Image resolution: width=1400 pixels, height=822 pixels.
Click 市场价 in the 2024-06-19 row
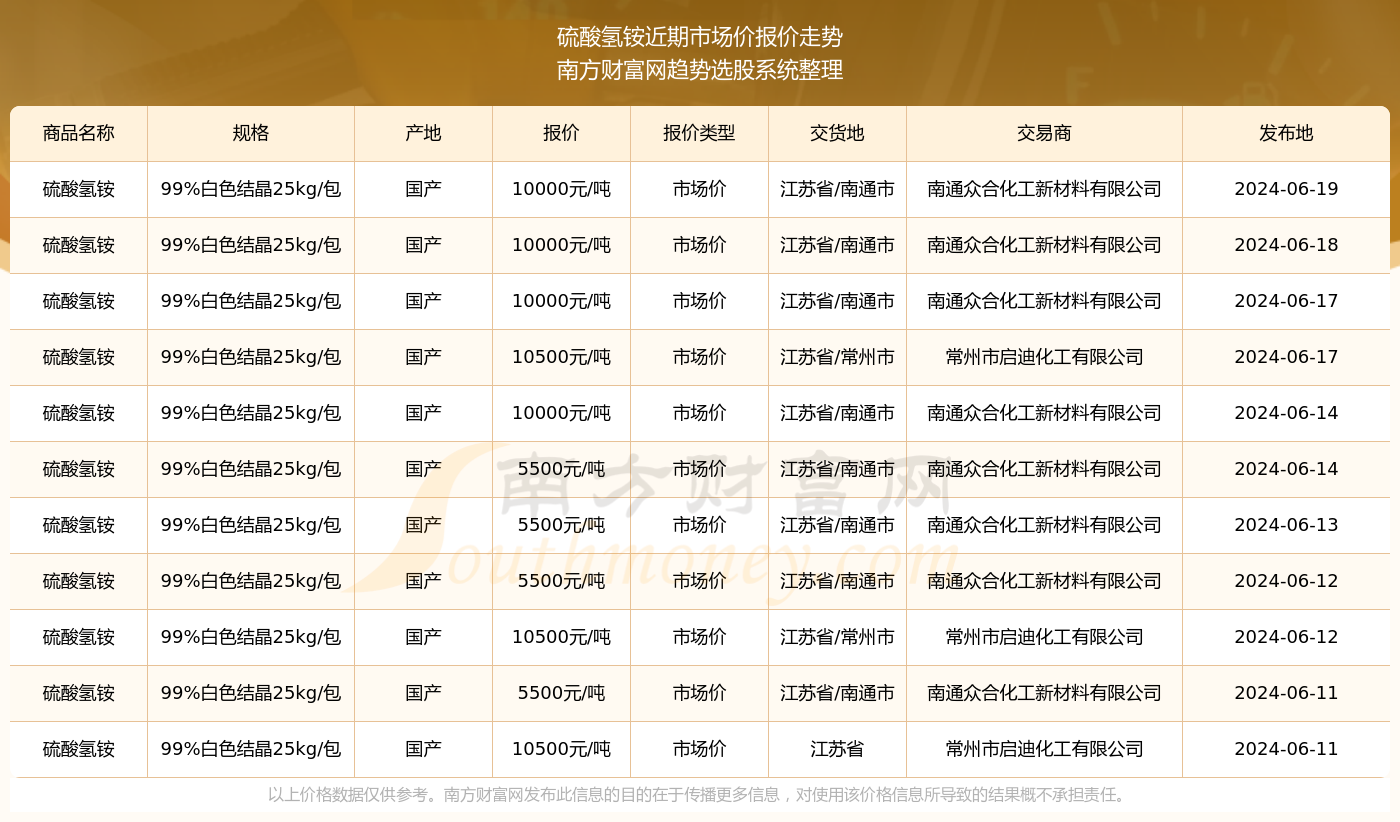point(699,189)
